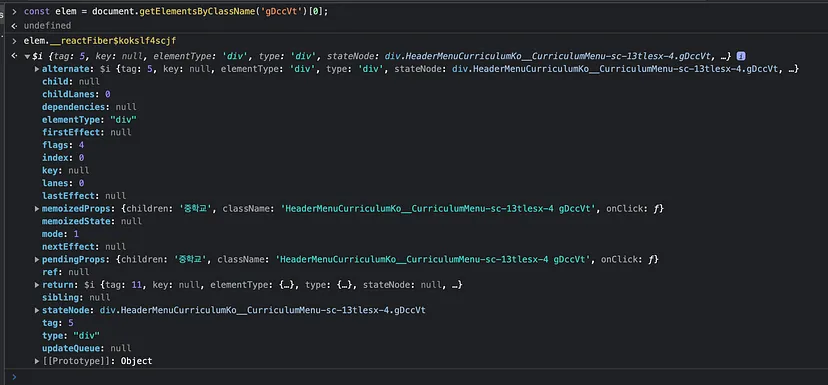Image resolution: width=828 pixels, height=385 pixels.
Task: Select the 'lastEffect: null' row
Action: pos(84,196)
